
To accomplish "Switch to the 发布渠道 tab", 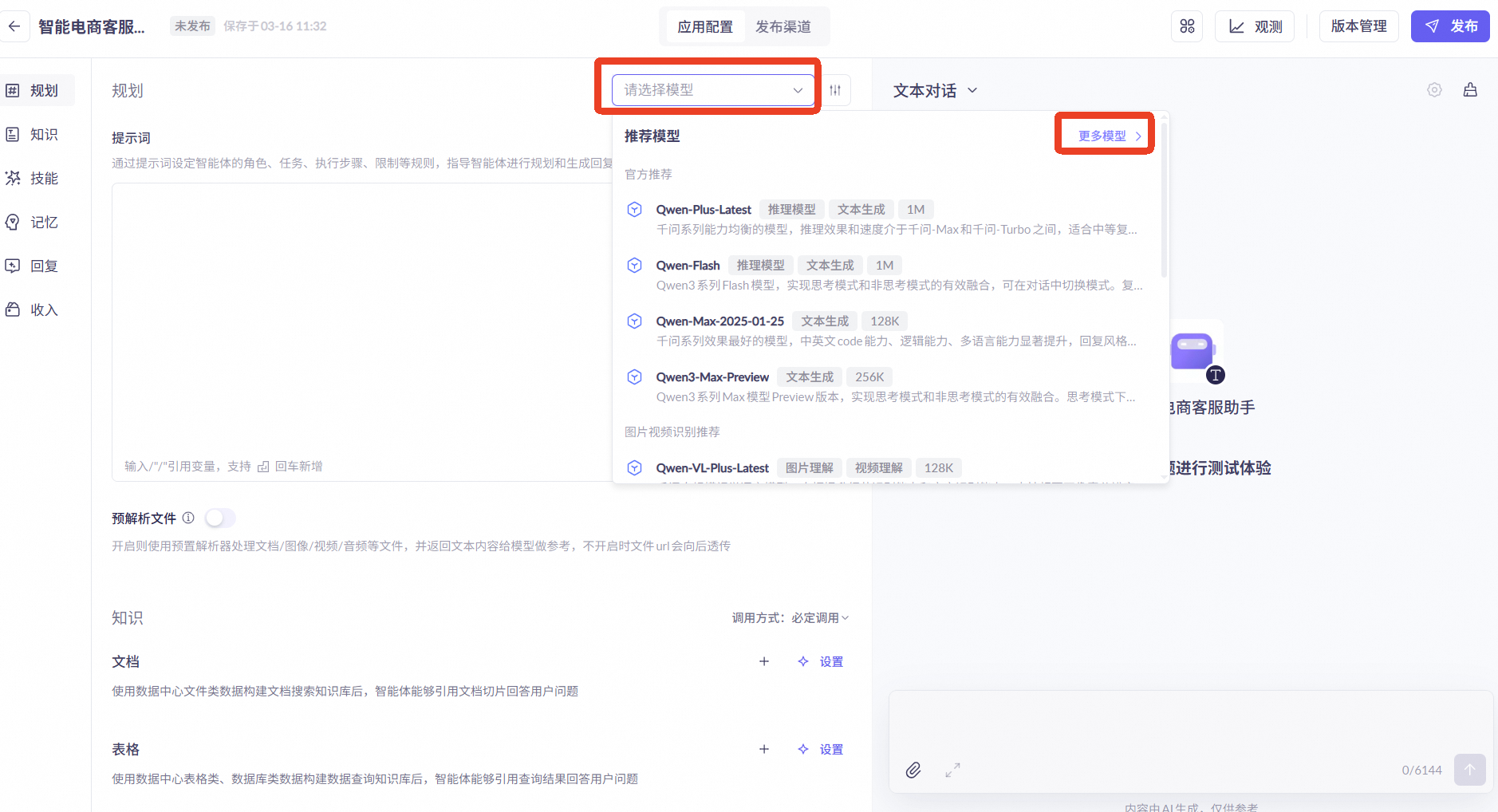I will pyautogui.click(x=783, y=26).
